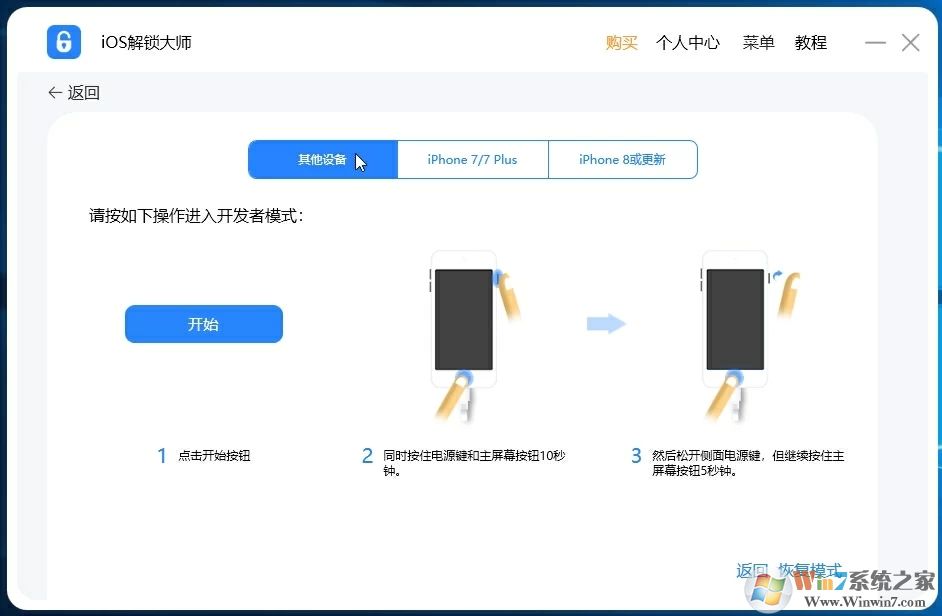Click the step number 2 marker

367,455
